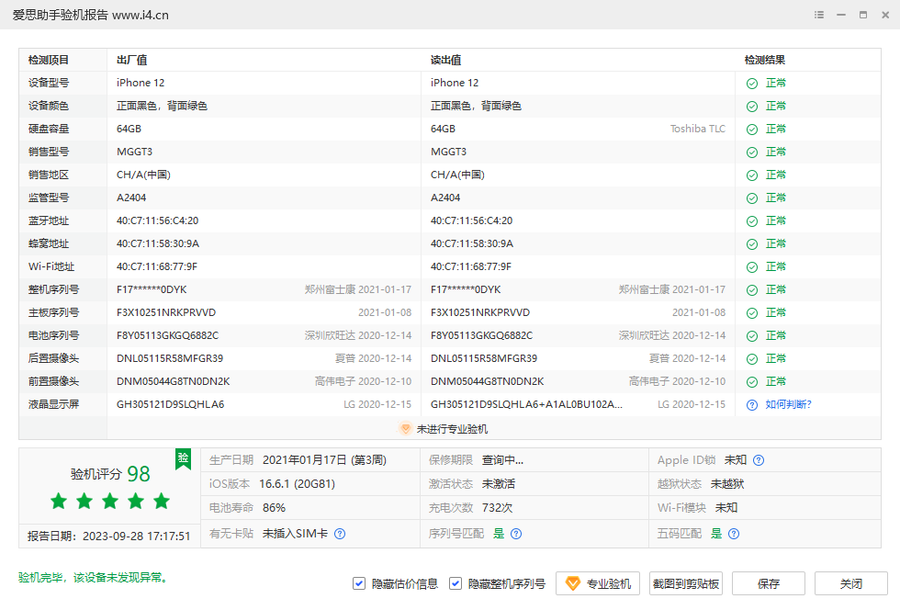Click the green check icon for 电池序列号 row
Screen dimensions: 900x610
(752, 336)
